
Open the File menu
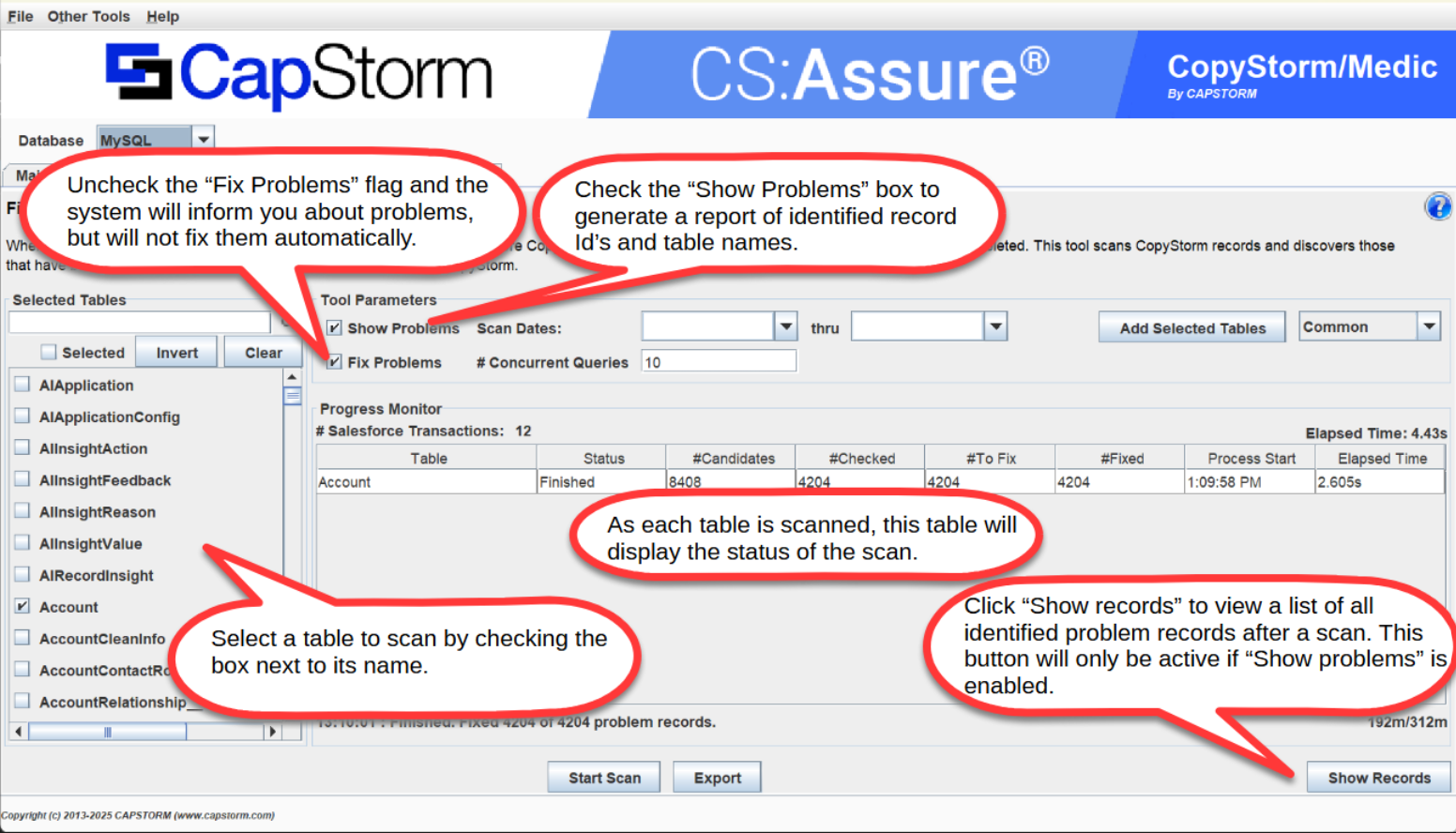[21, 16]
